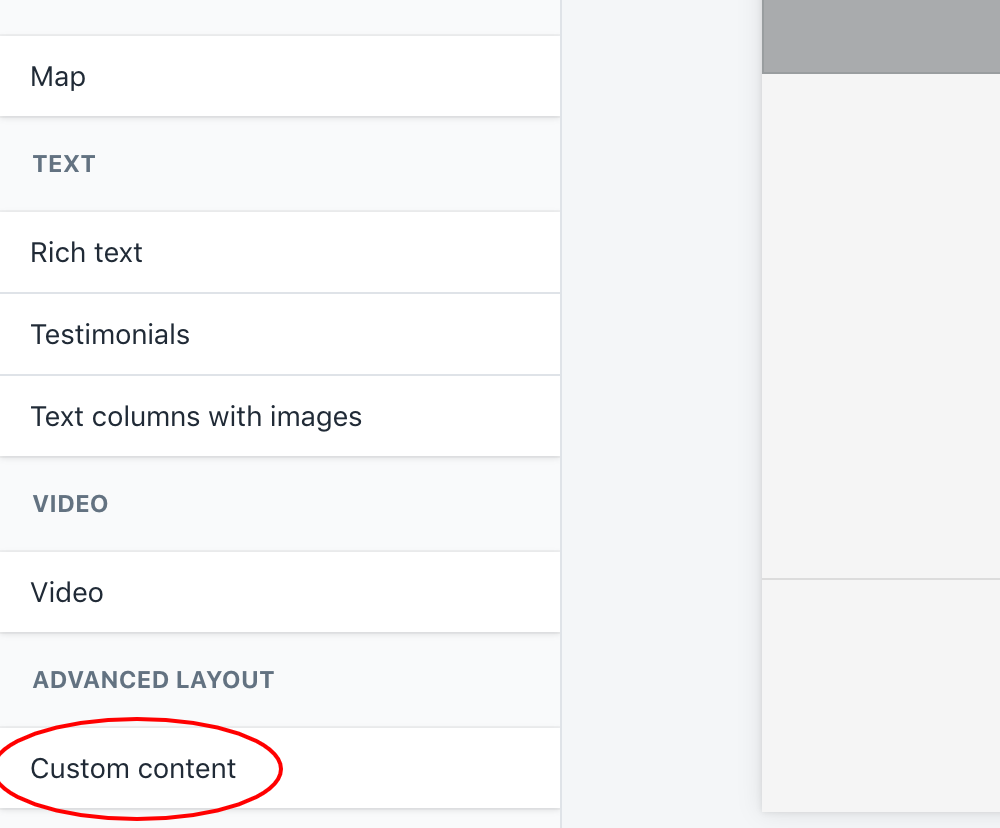Click the horizontal divider in the preview panel

click(880, 578)
